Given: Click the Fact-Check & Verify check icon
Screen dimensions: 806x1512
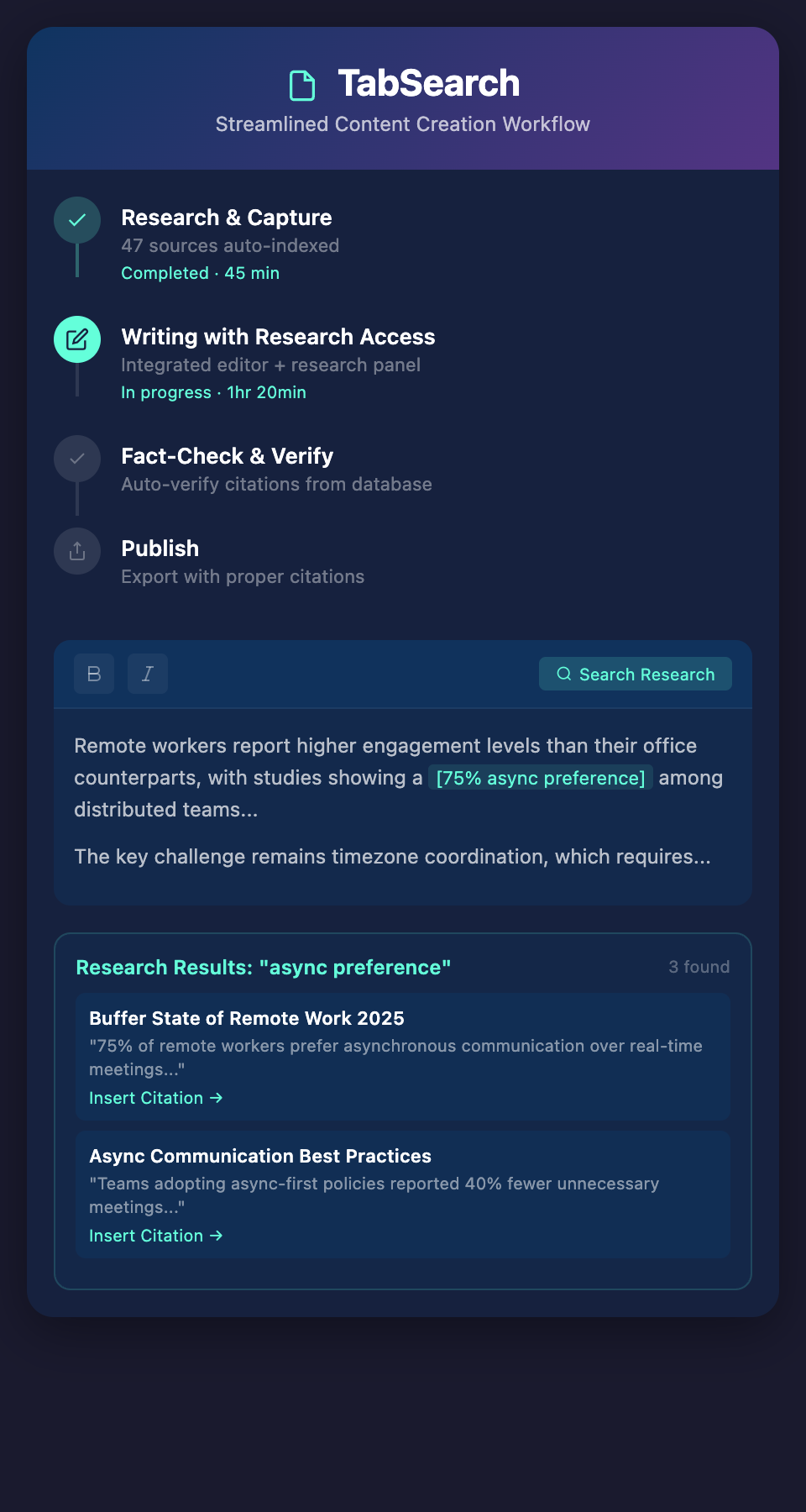Looking at the screenshot, I should 77,459.
